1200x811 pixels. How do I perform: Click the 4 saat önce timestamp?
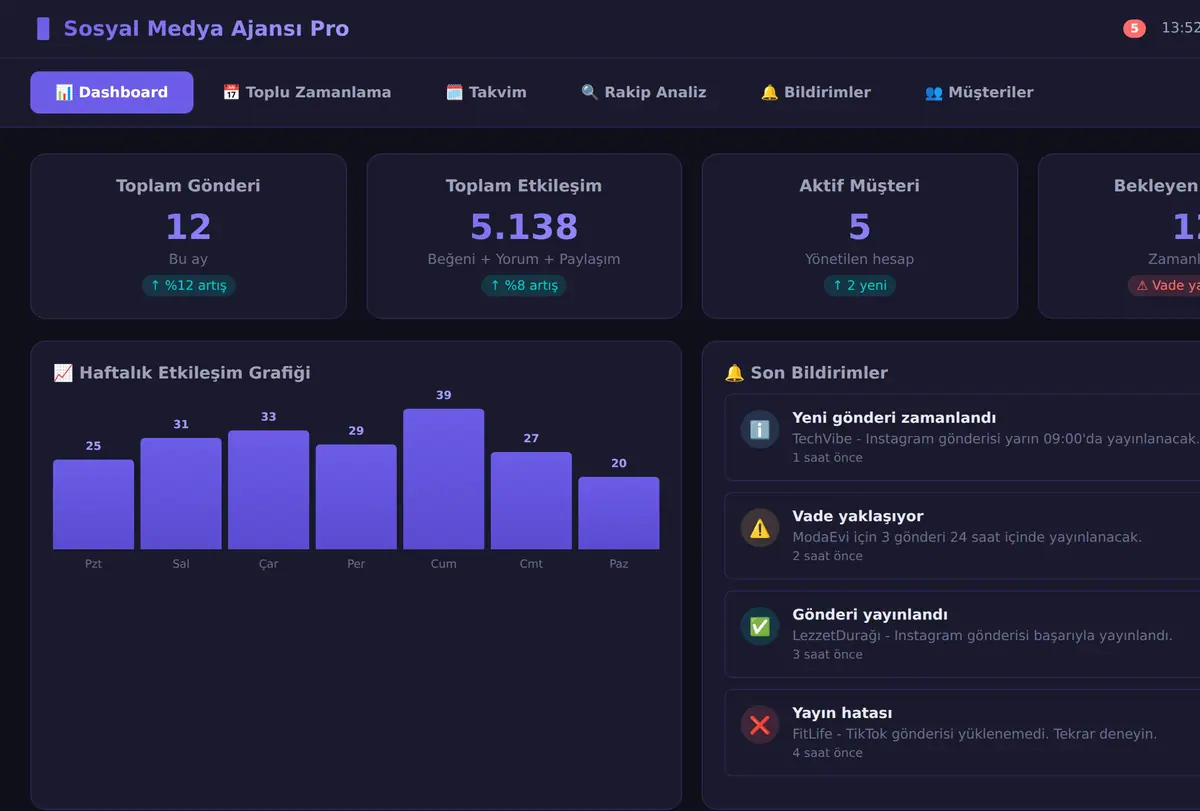[x=827, y=753]
